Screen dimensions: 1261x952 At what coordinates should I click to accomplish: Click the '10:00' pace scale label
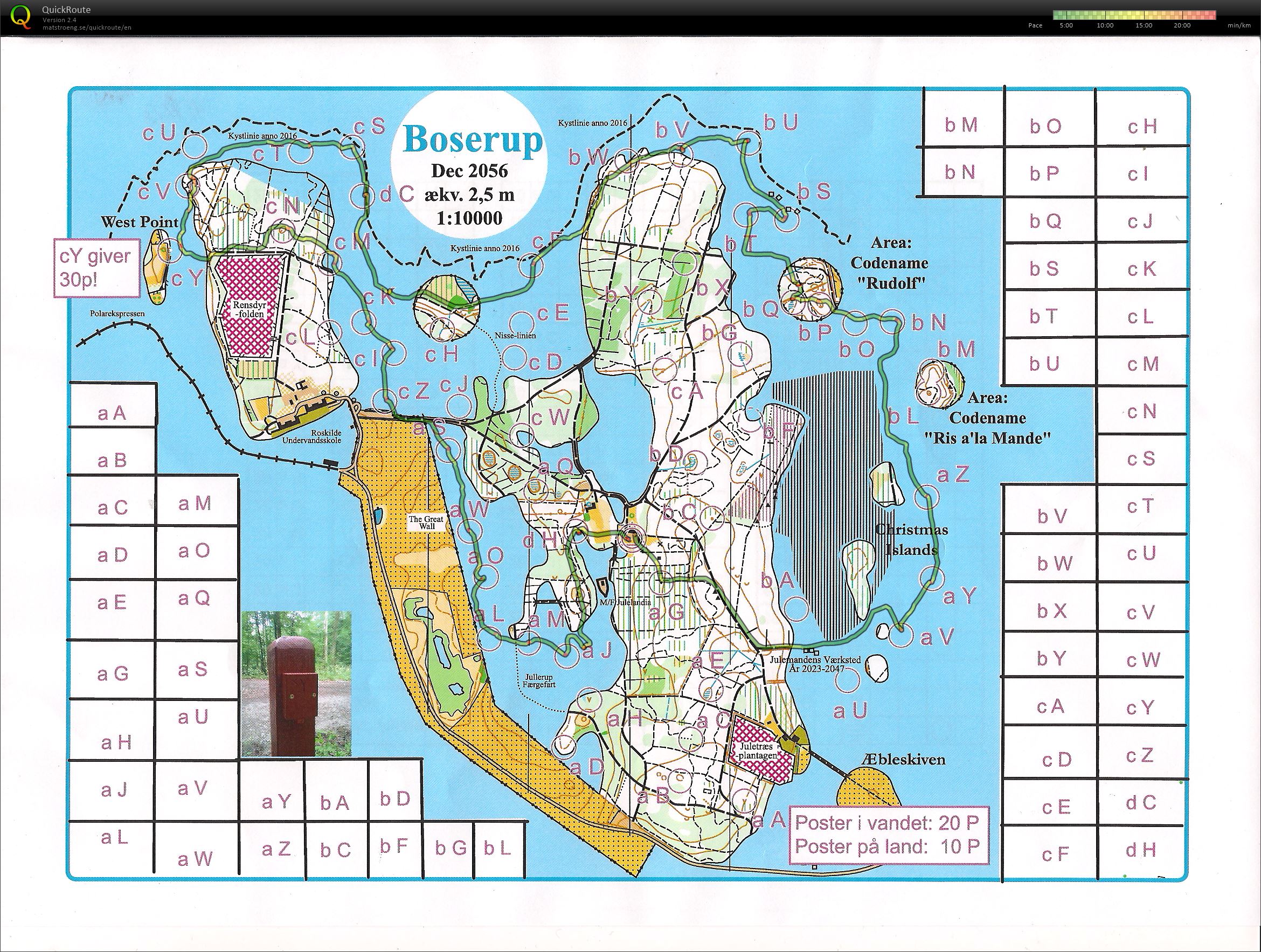click(x=1105, y=26)
